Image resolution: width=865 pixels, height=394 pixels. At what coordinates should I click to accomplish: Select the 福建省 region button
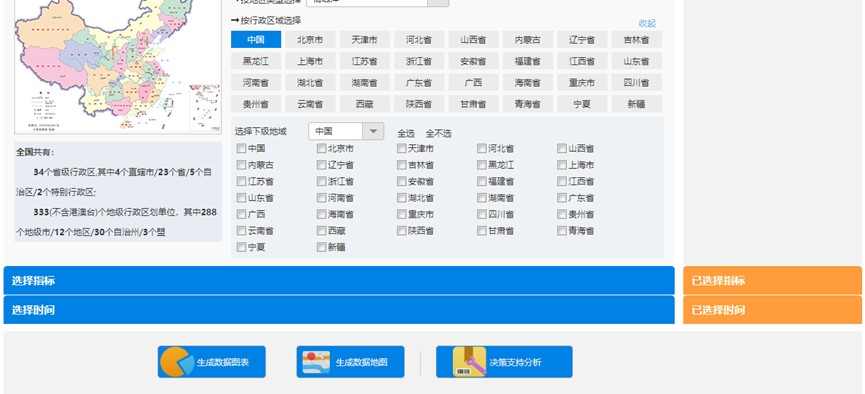(527, 61)
